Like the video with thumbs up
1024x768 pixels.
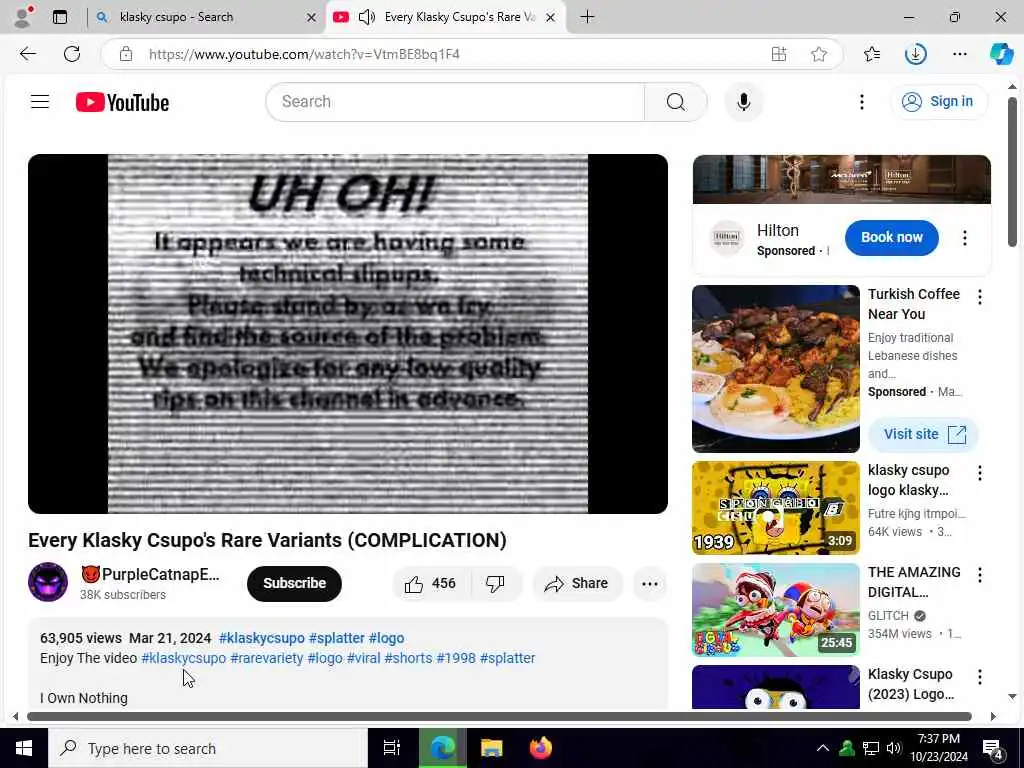430,584
